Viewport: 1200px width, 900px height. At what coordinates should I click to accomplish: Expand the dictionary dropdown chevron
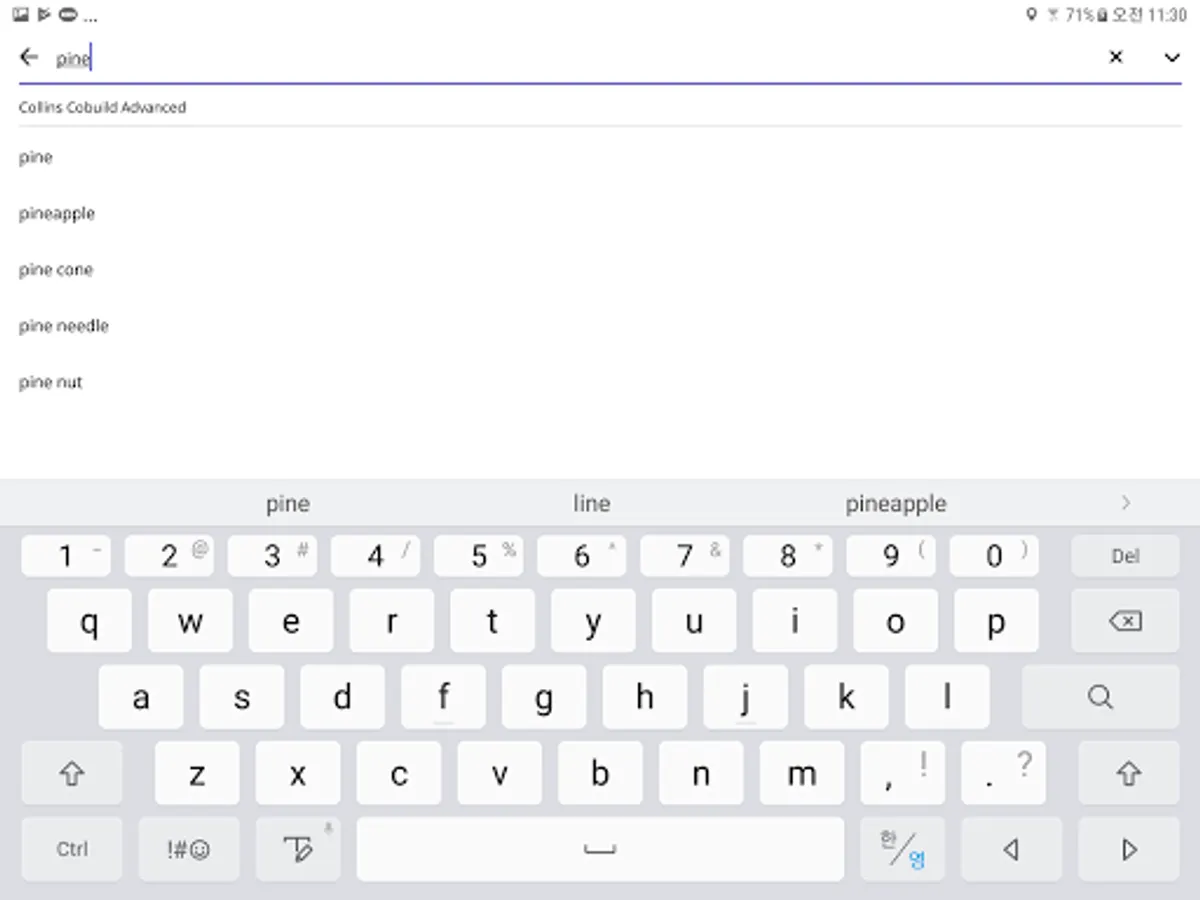tap(1172, 57)
